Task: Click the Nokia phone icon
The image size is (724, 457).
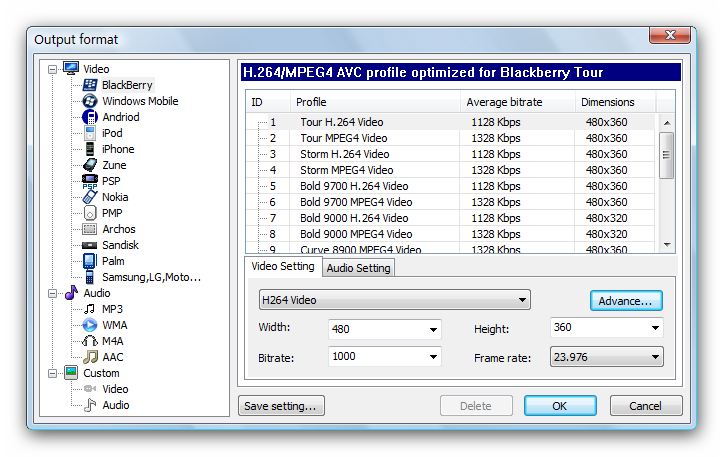Action: point(90,197)
